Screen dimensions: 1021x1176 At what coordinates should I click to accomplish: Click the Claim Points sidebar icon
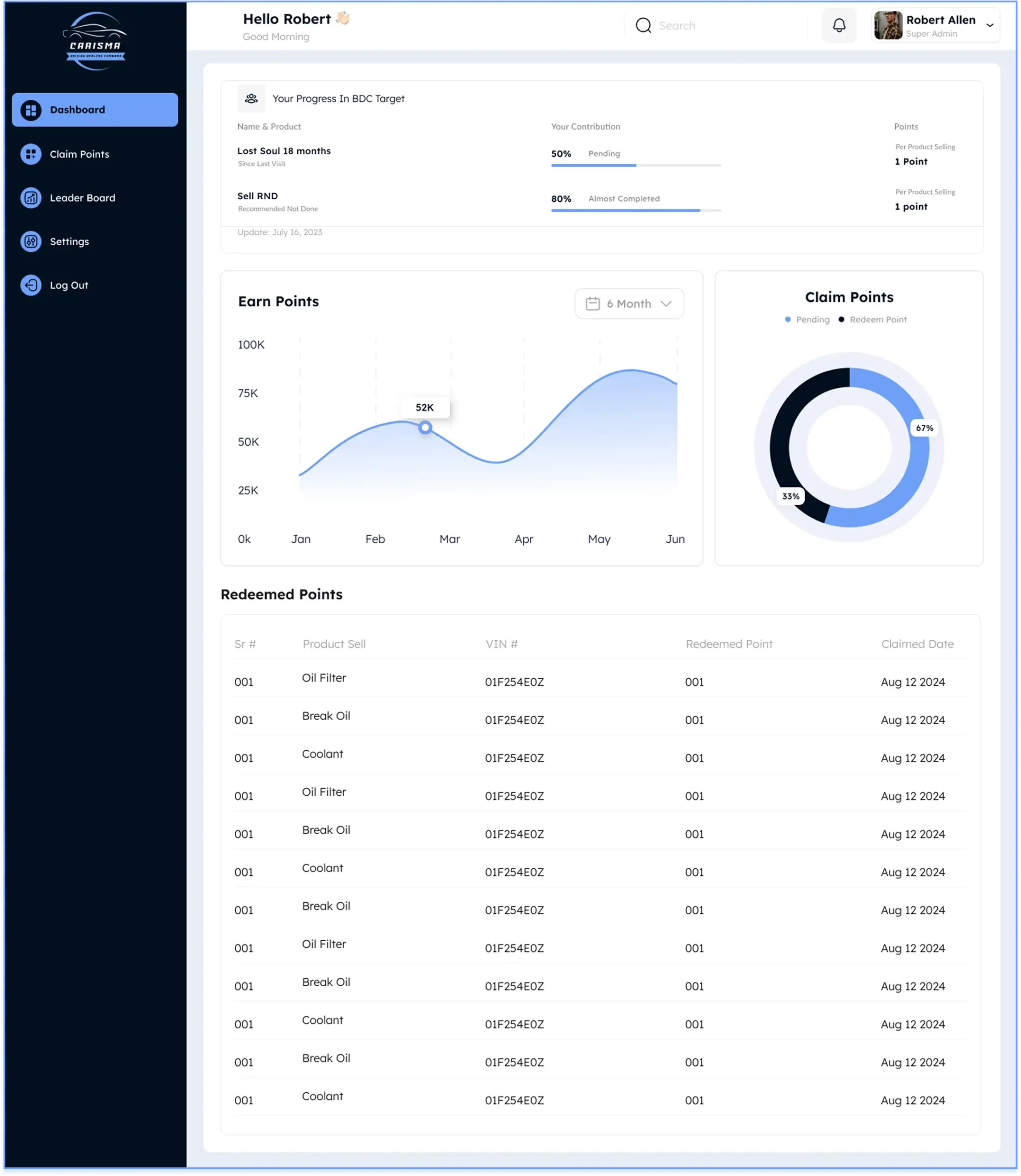tap(31, 154)
